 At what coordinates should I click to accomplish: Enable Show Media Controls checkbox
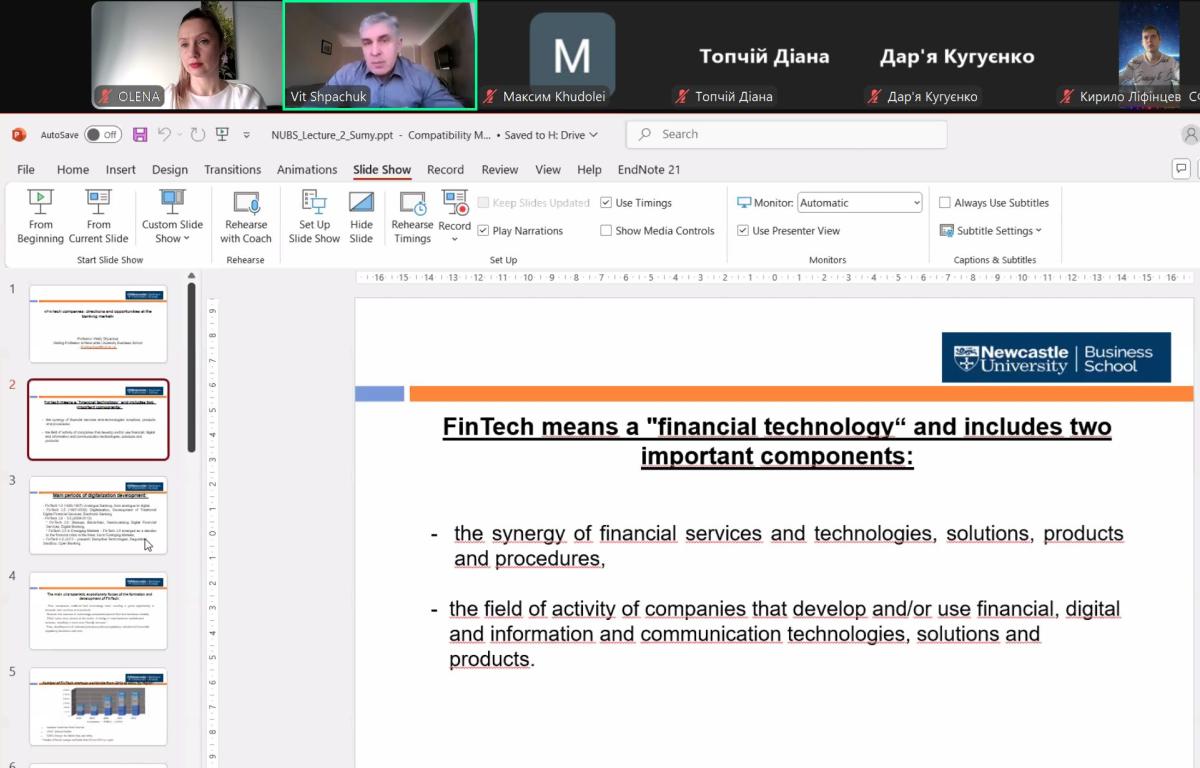(606, 231)
